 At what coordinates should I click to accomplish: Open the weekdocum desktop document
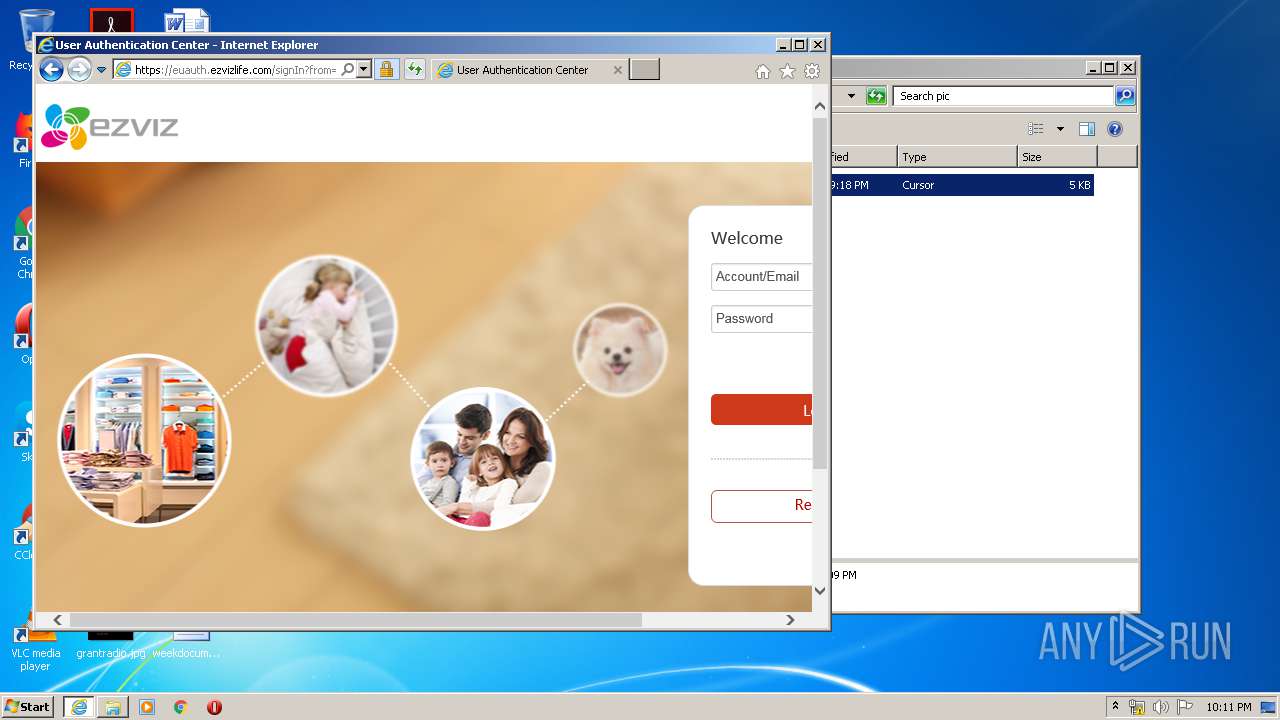point(186,645)
